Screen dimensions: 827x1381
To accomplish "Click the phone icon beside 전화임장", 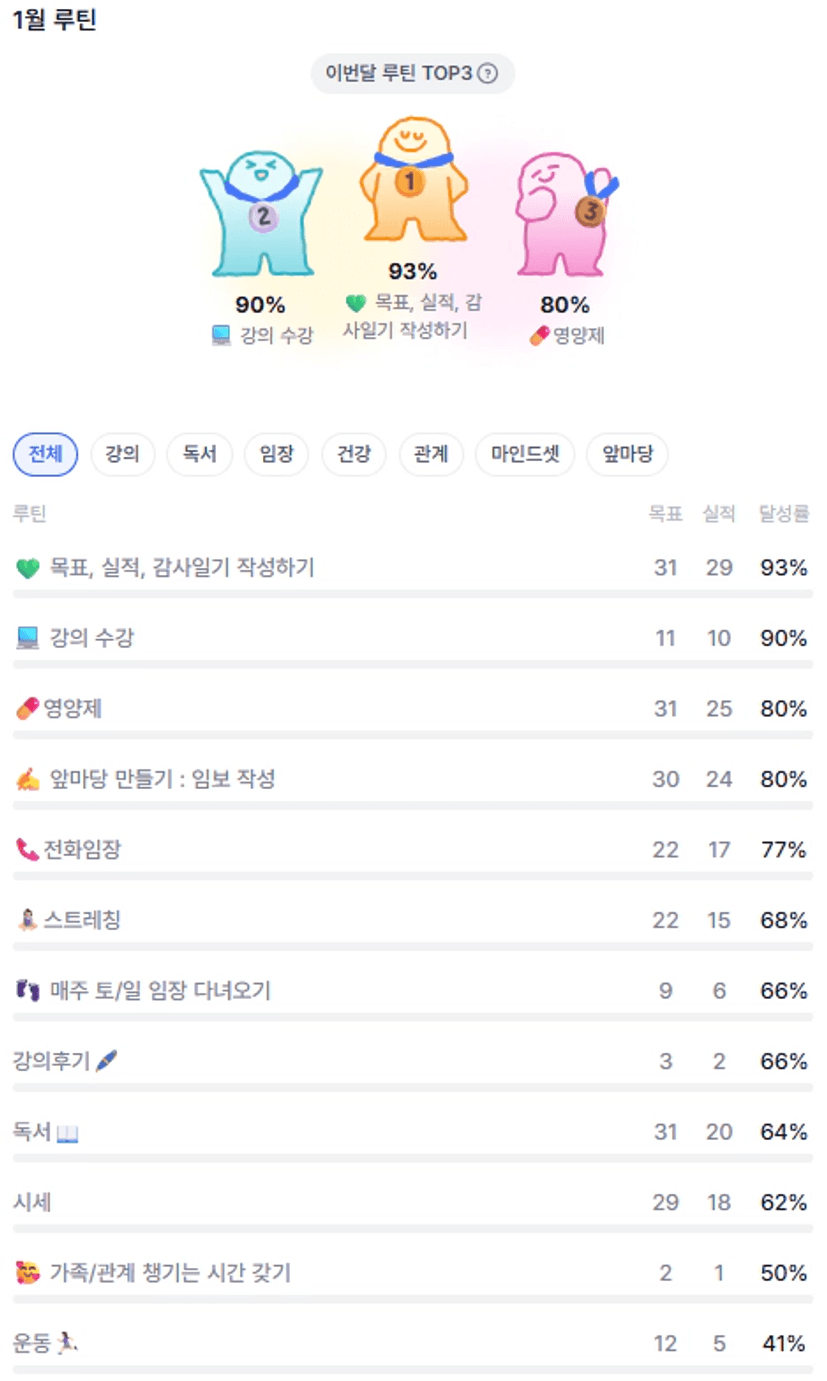I will (26, 850).
